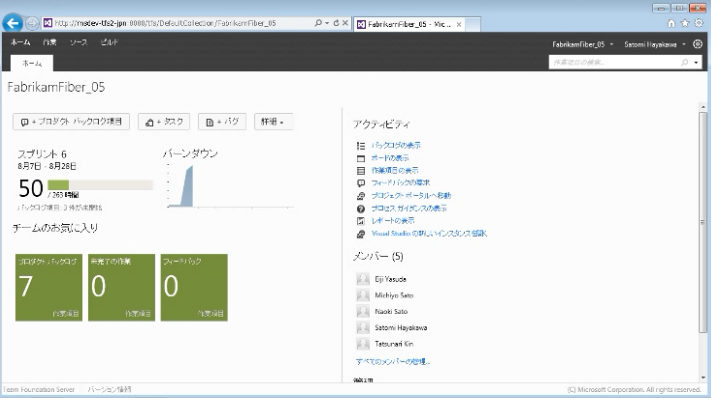Click the report chart icon beside レポートの表示
This screenshot has width=711, height=398.
[361, 221]
